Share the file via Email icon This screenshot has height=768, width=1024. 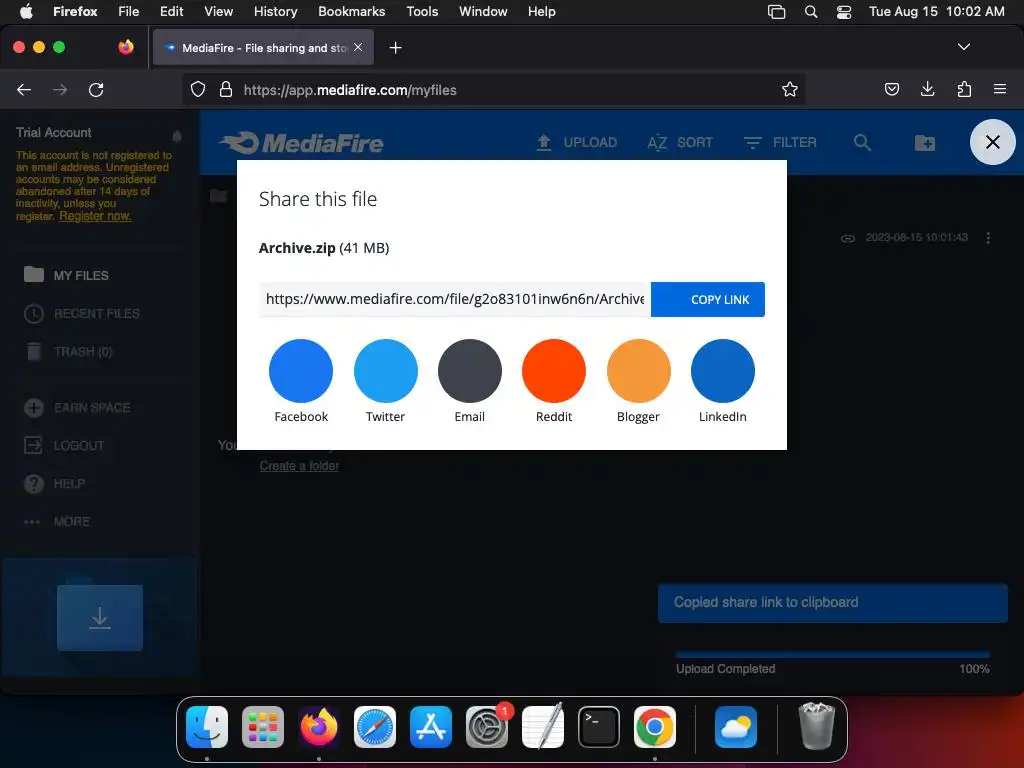pos(470,370)
